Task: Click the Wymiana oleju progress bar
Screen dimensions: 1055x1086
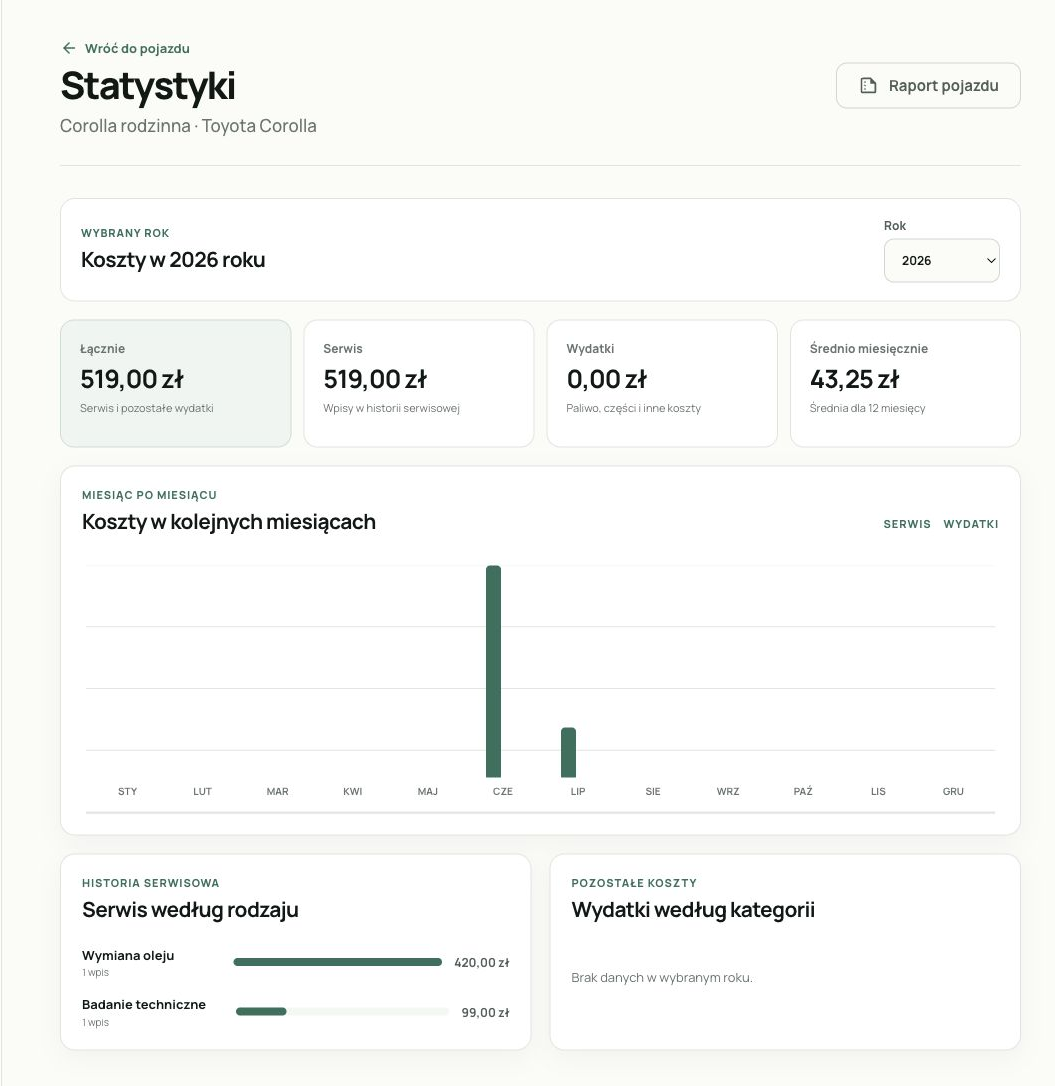Action: coord(337,962)
